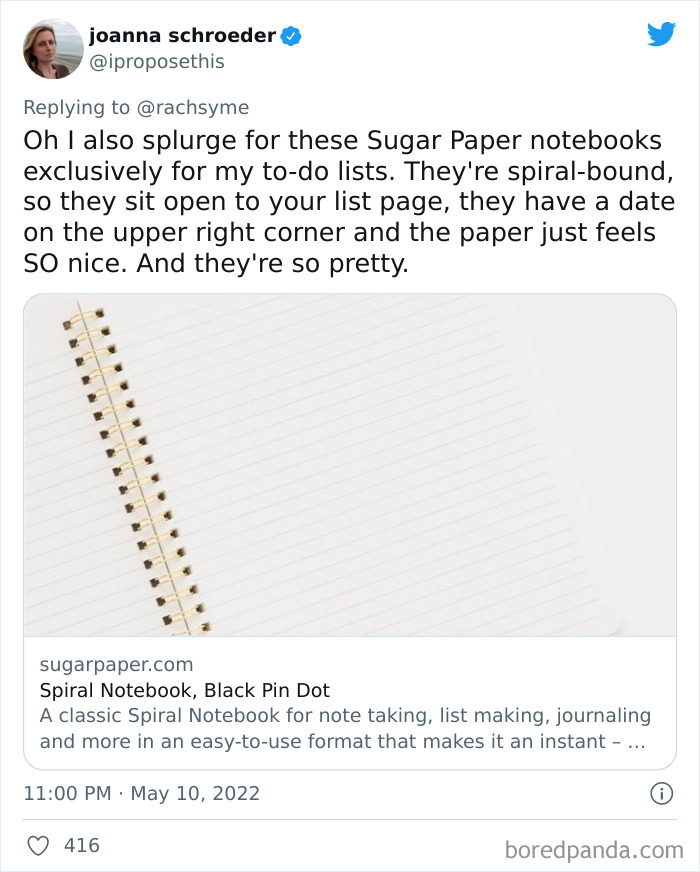Open the "Spiral Notebook, Black Pin Dot" title
The image size is (700, 872).
tap(184, 690)
